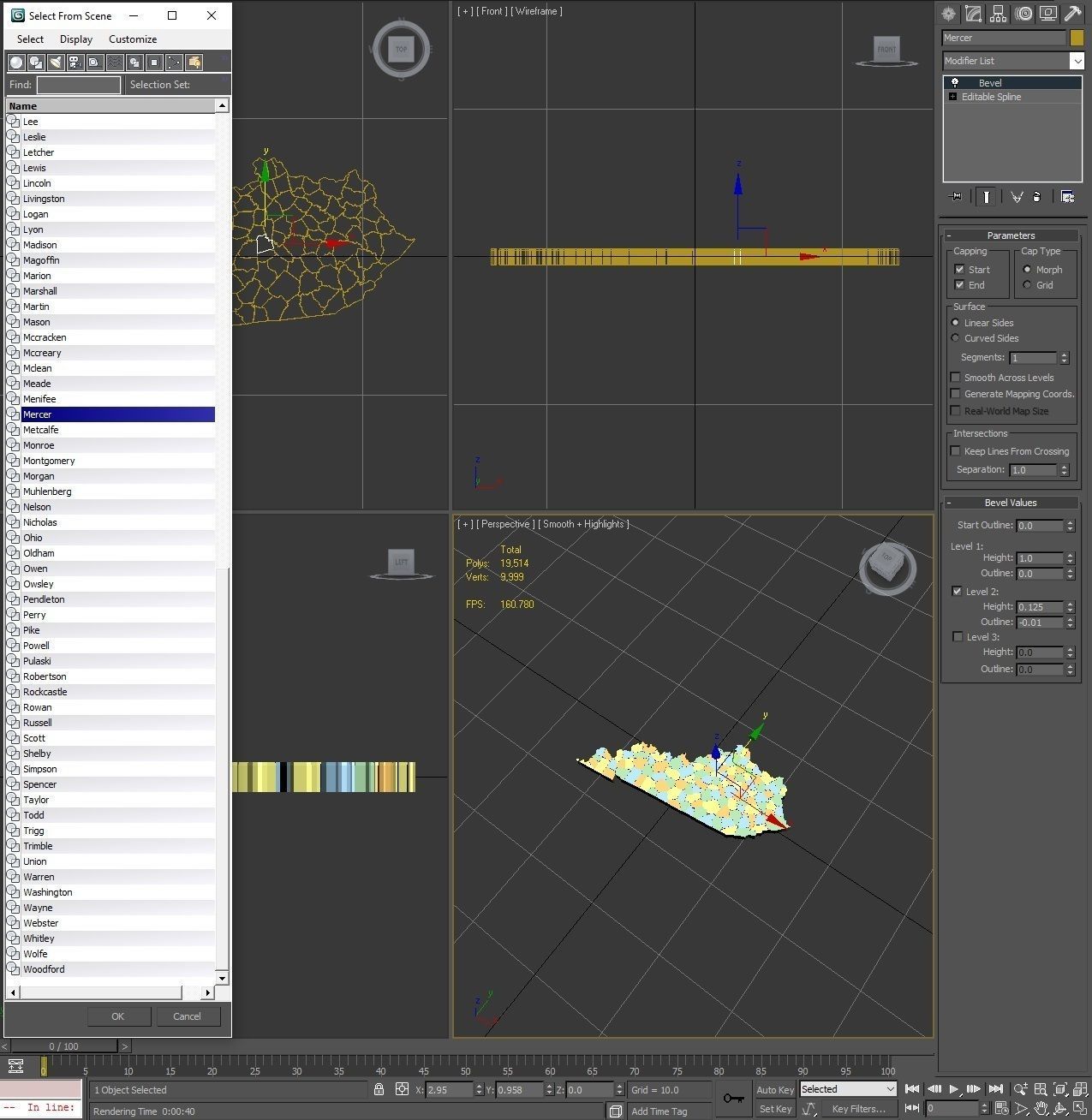
Task: Adjust the Separation spinner arrows
Action: (1065, 470)
